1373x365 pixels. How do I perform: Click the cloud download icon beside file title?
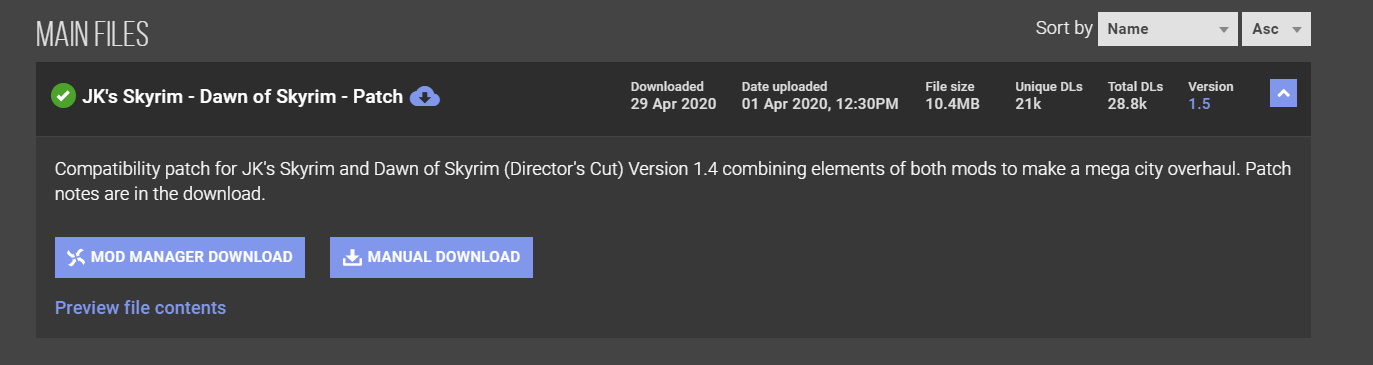(x=425, y=96)
